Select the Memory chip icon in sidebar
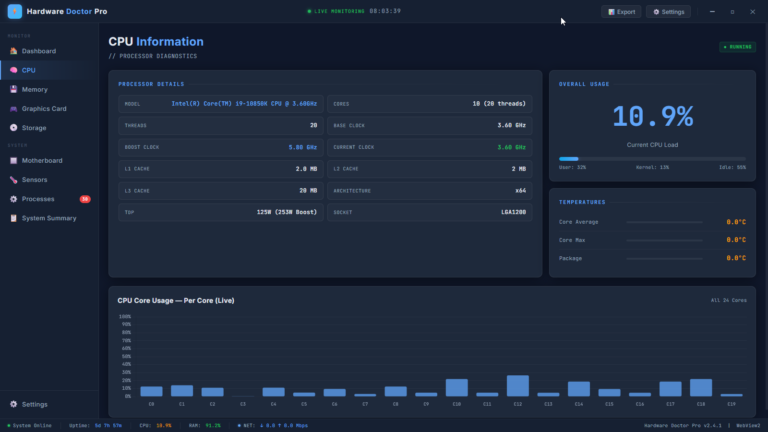The image size is (768, 432). click(13, 89)
